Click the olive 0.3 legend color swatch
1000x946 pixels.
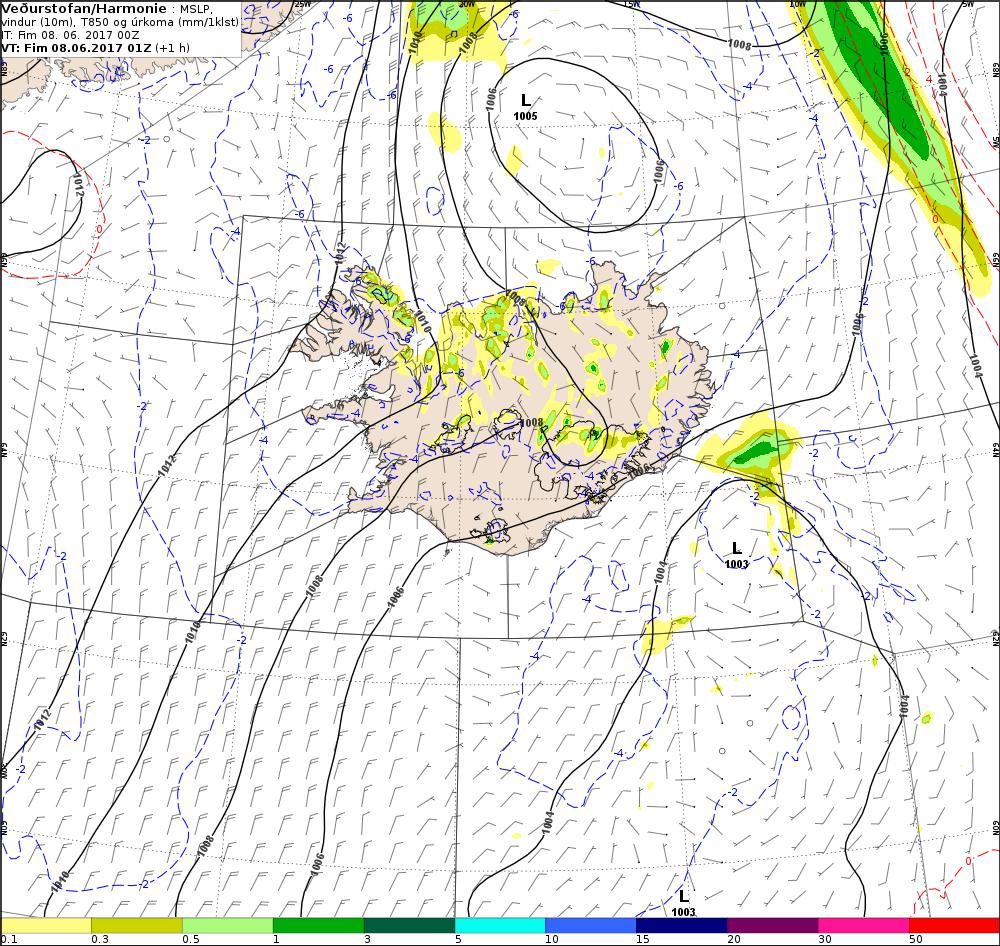[136, 925]
